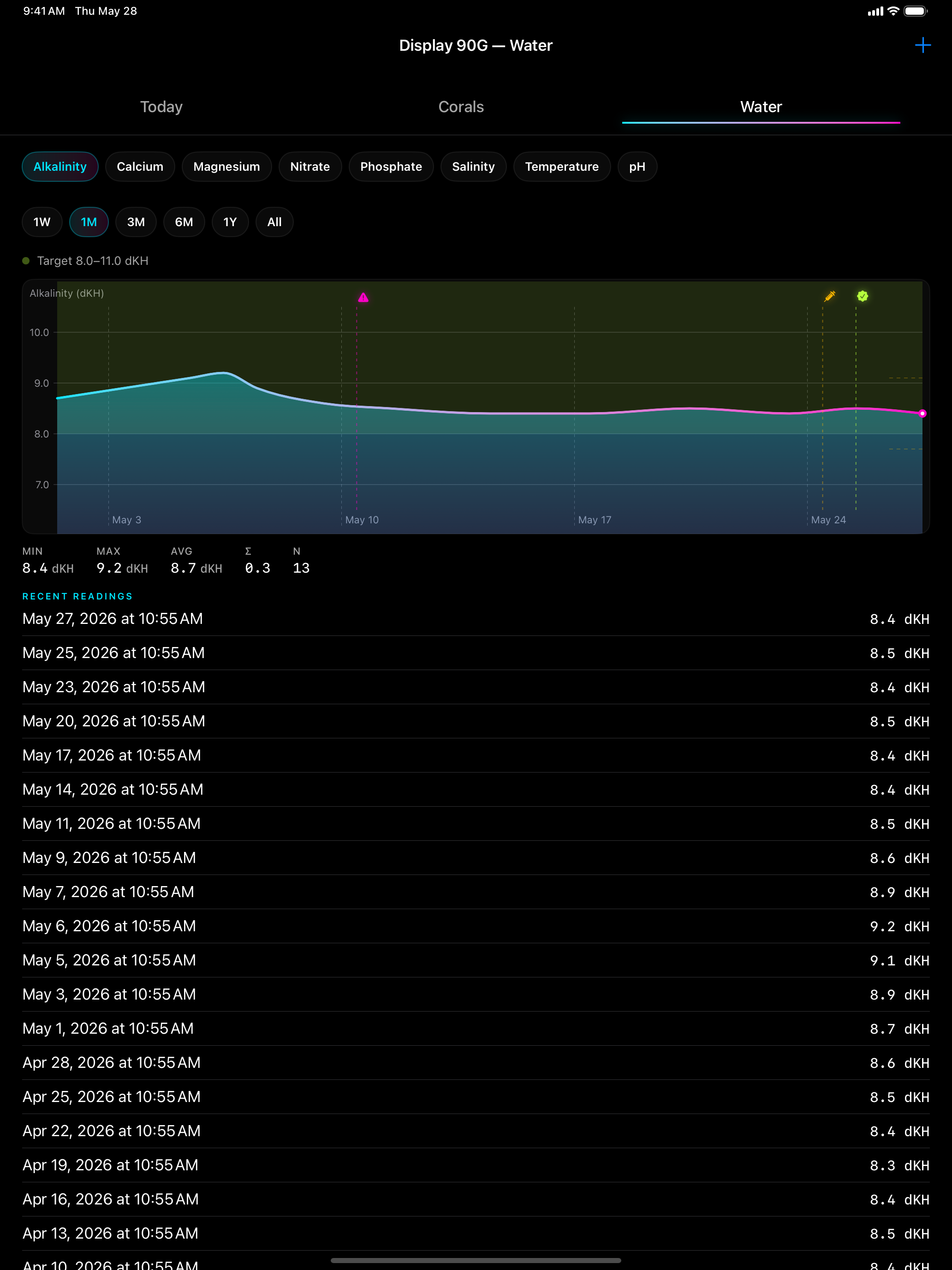Open the May 27, 2026 reading
952x1270 pixels.
point(476,619)
